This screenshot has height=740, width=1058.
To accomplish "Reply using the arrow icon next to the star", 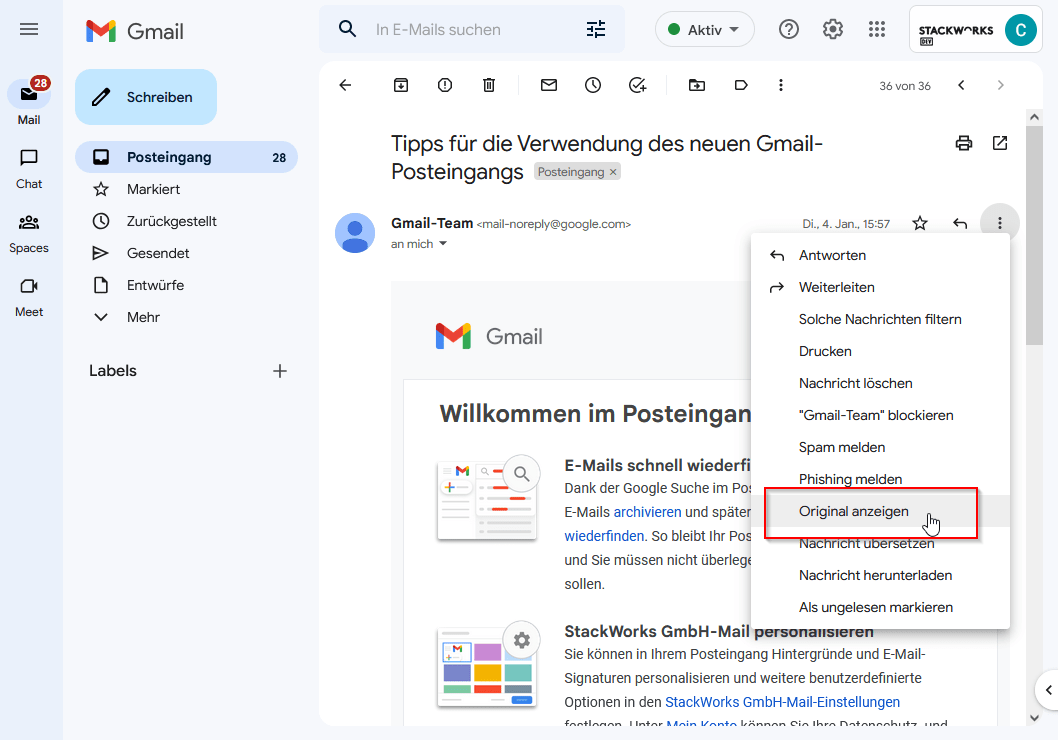I will (x=959, y=223).
